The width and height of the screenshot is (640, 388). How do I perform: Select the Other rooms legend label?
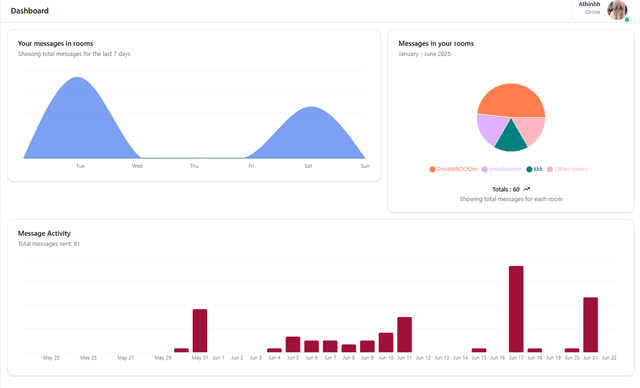coord(571,169)
